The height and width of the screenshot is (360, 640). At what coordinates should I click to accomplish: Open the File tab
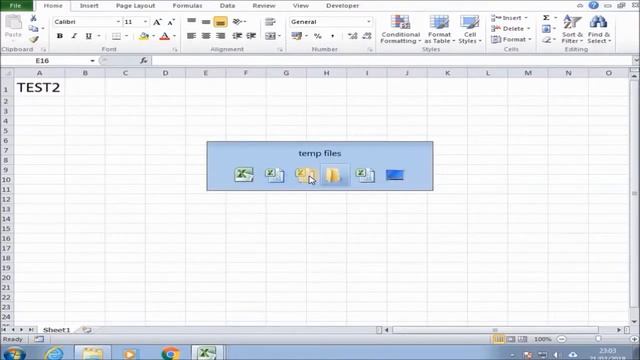click(x=16, y=5)
